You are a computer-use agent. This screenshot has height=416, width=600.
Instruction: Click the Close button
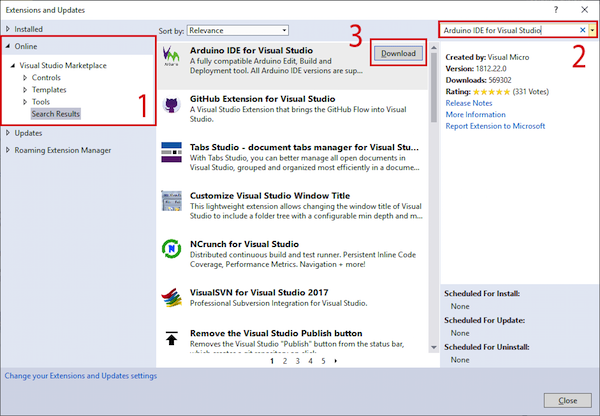pyautogui.click(x=567, y=401)
